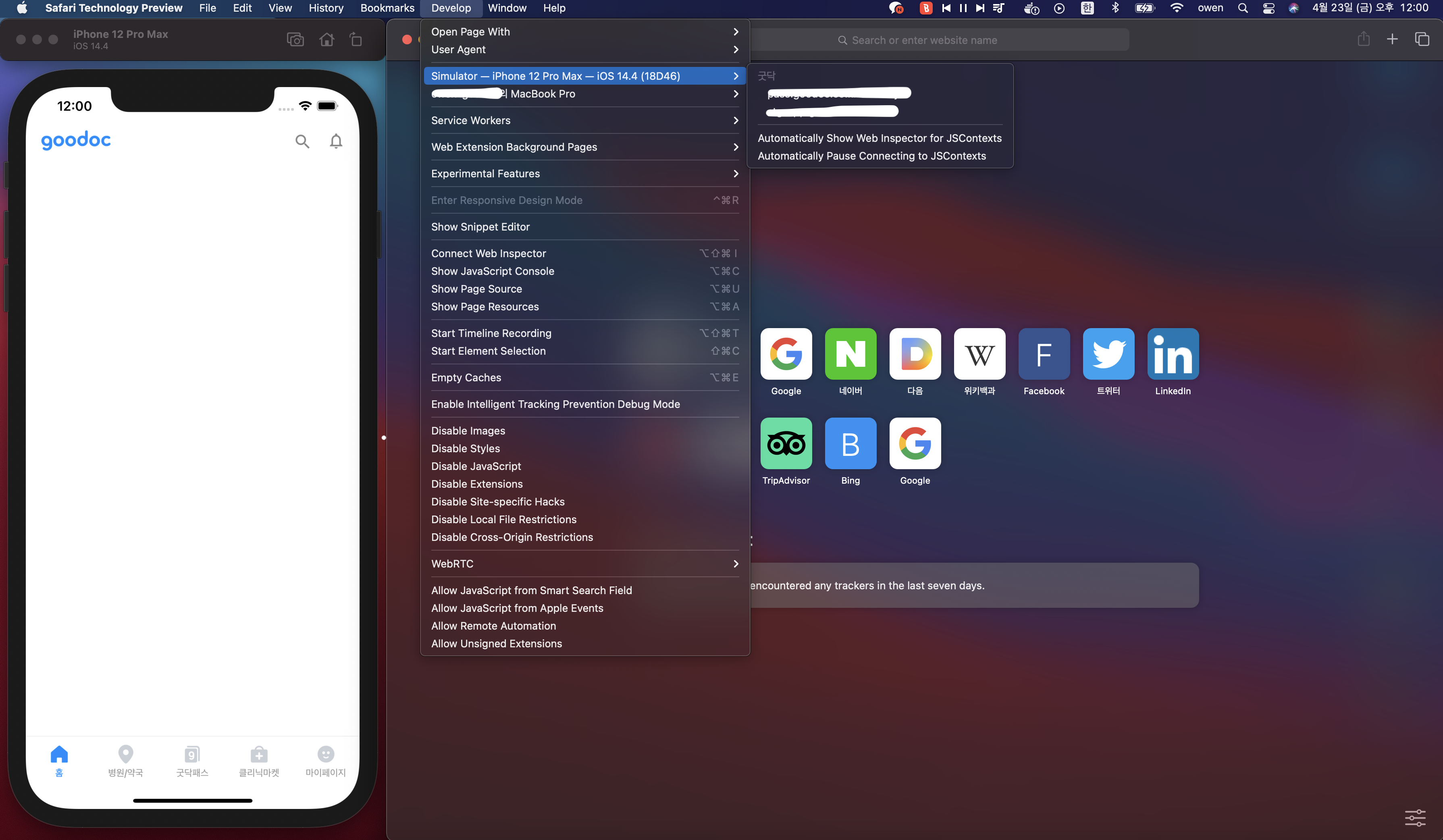Click the TripAdvisor favorite thumbnail

coord(786,443)
